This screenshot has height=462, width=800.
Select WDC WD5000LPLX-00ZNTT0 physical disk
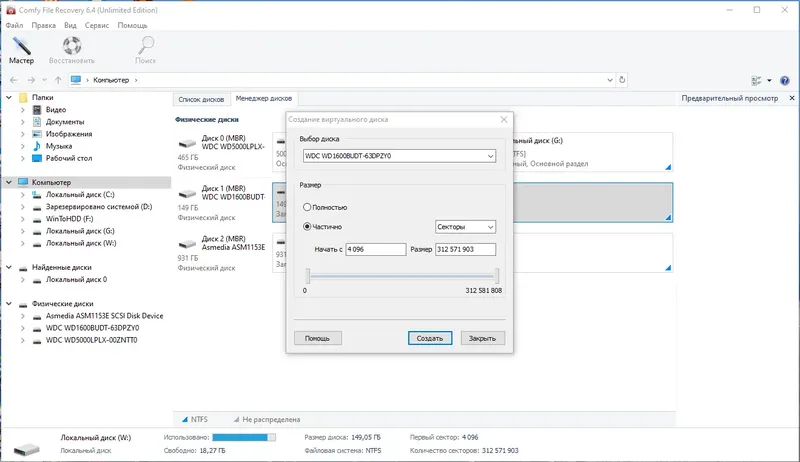[x=91, y=341]
